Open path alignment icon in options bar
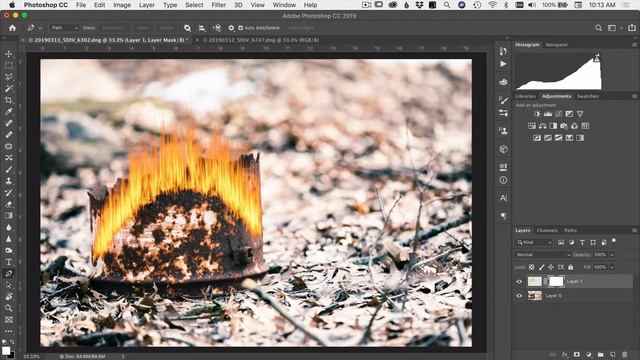 coord(202,28)
